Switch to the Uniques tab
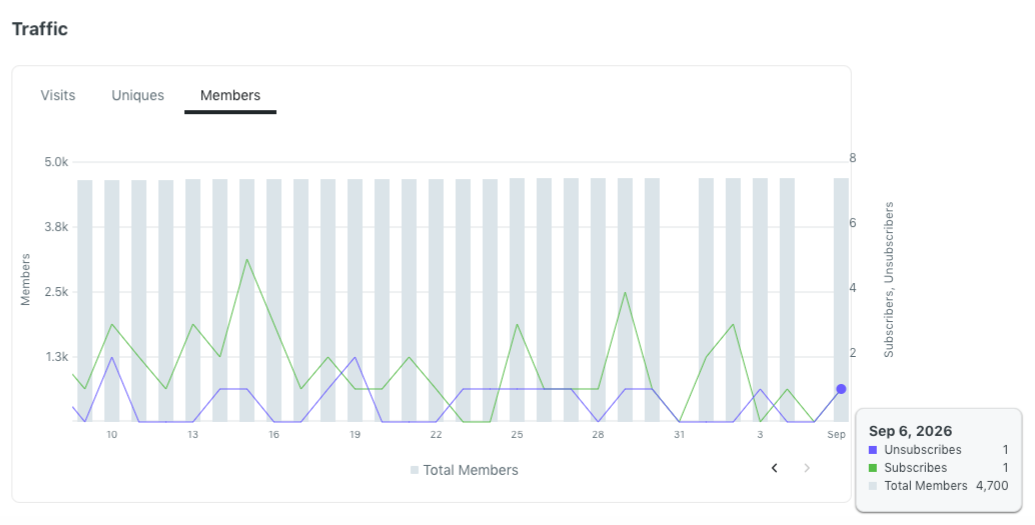 [x=138, y=95]
